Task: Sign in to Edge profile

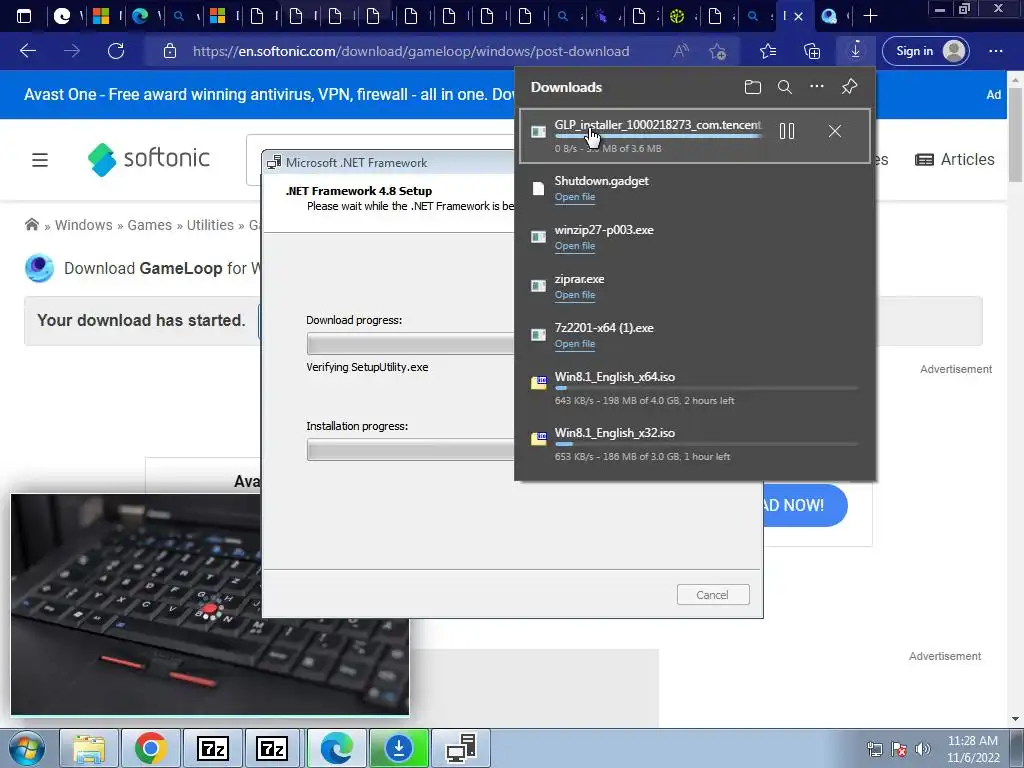Action: point(925,51)
